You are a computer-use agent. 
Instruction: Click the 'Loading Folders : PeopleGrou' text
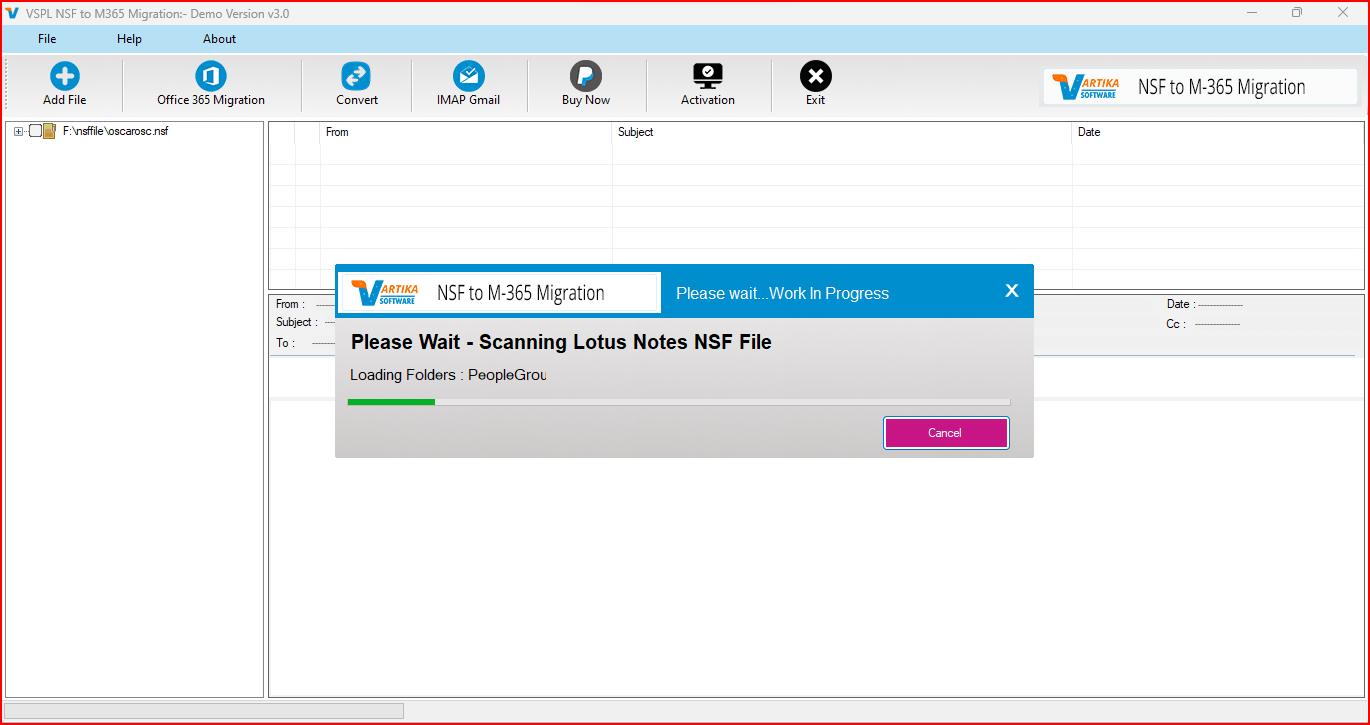pyautogui.click(x=448, y=375)
